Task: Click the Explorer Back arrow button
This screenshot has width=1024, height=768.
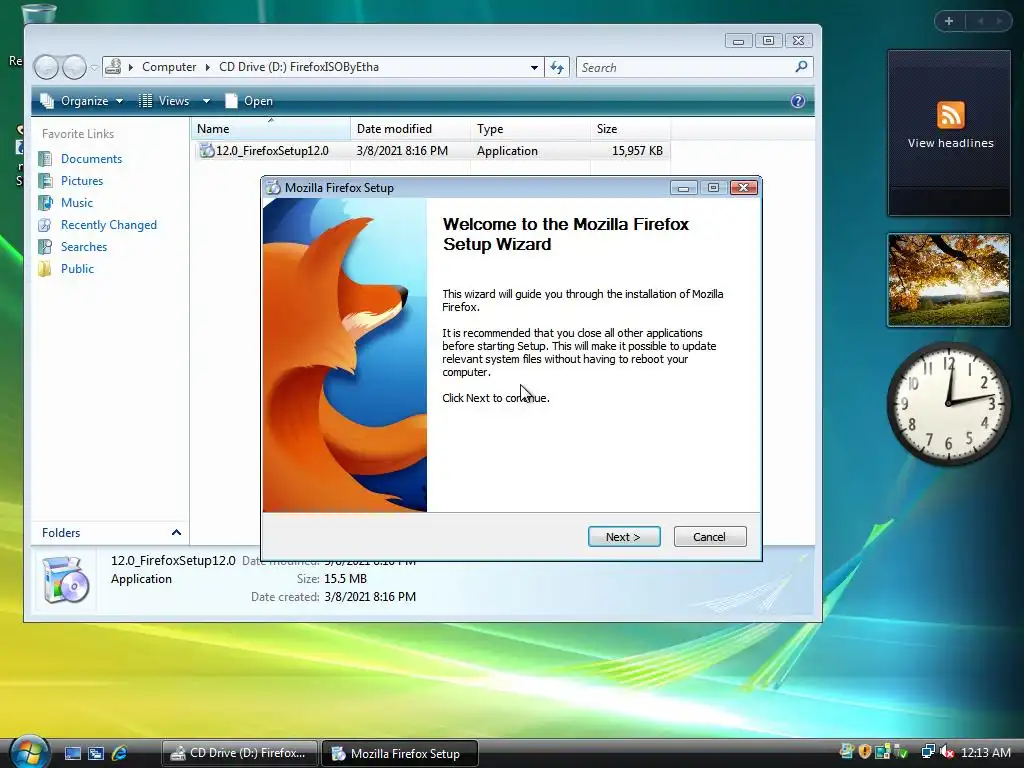Action: click(46, 67)
